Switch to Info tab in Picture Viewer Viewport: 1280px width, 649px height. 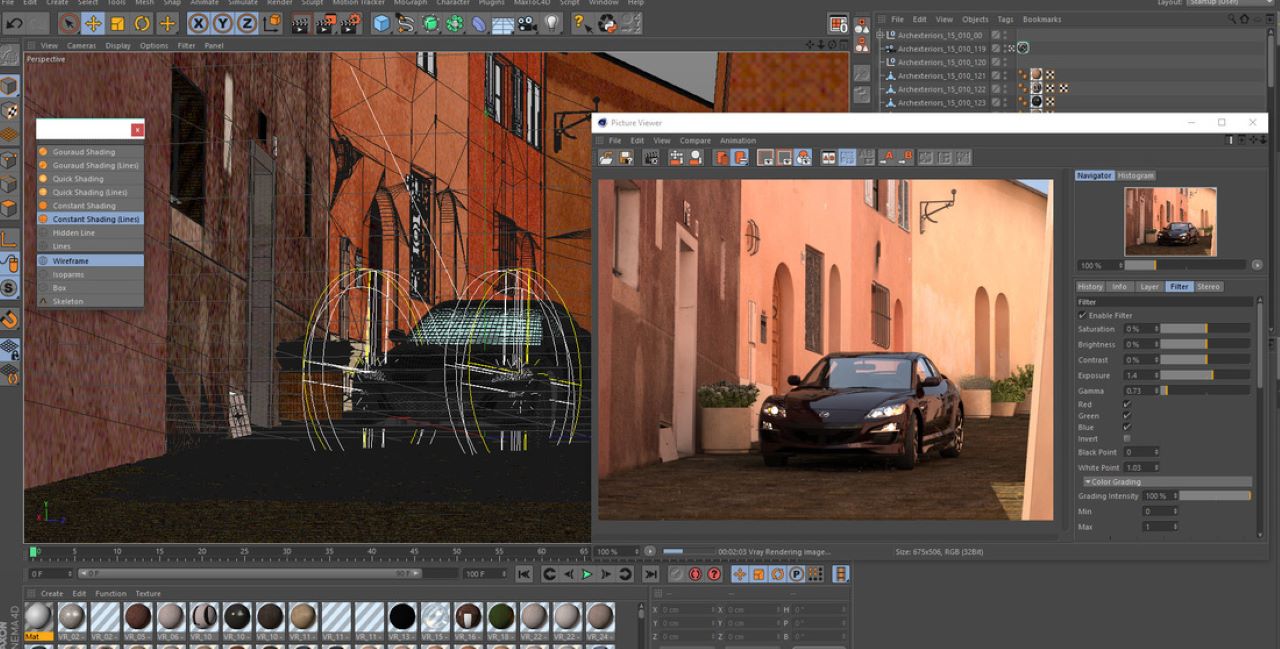[1120, 287]
